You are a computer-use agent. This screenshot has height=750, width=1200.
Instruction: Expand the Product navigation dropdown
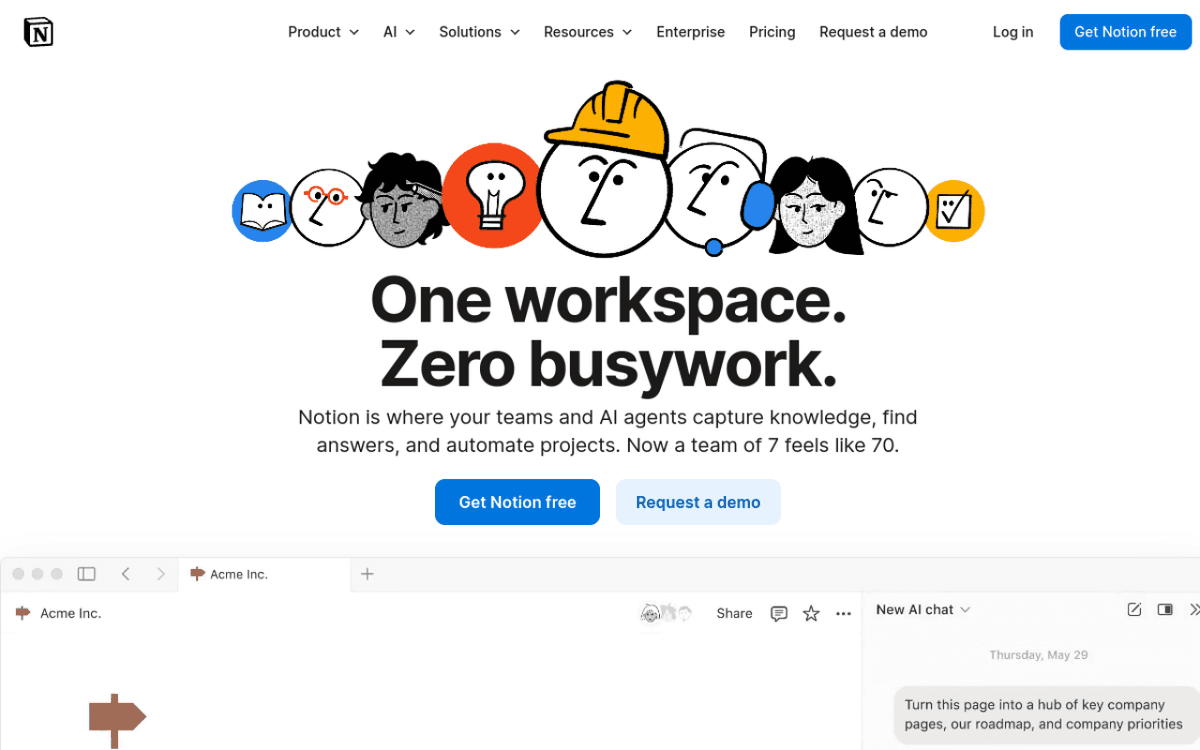323,31
